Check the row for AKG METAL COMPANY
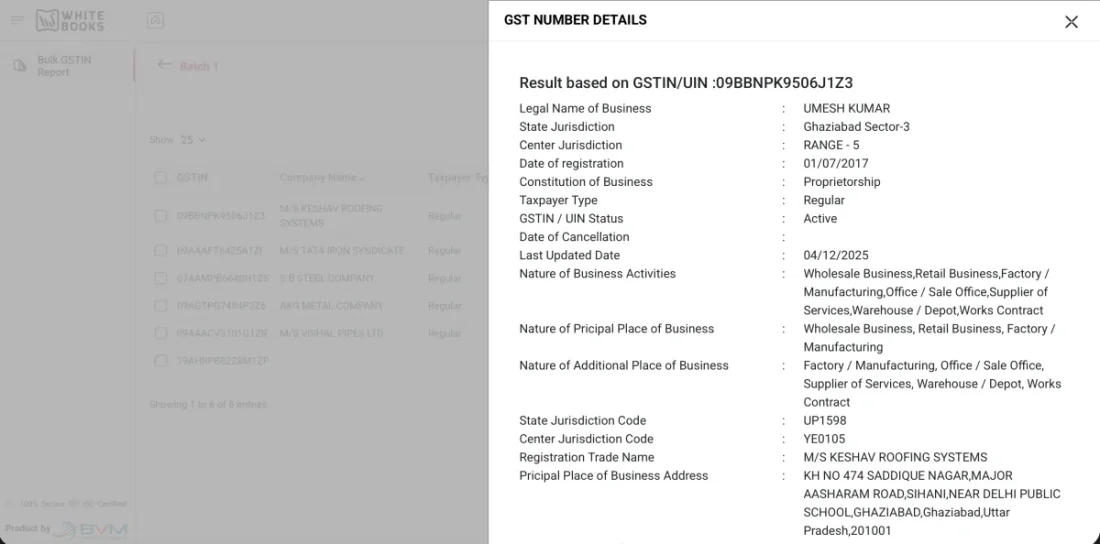The image size is (1100, 544). [x=161, y=306]
